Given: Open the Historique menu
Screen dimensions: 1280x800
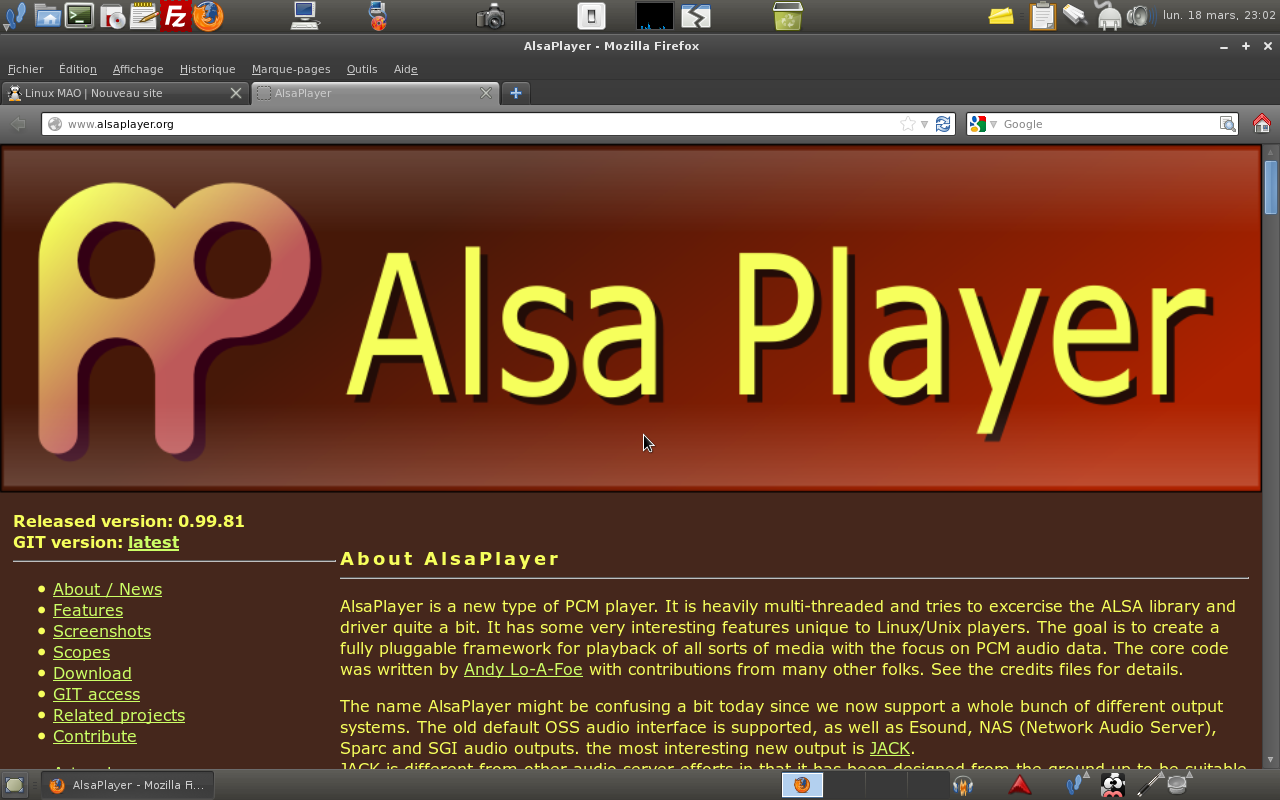Looking at the screenshot, I should point(207,69).
